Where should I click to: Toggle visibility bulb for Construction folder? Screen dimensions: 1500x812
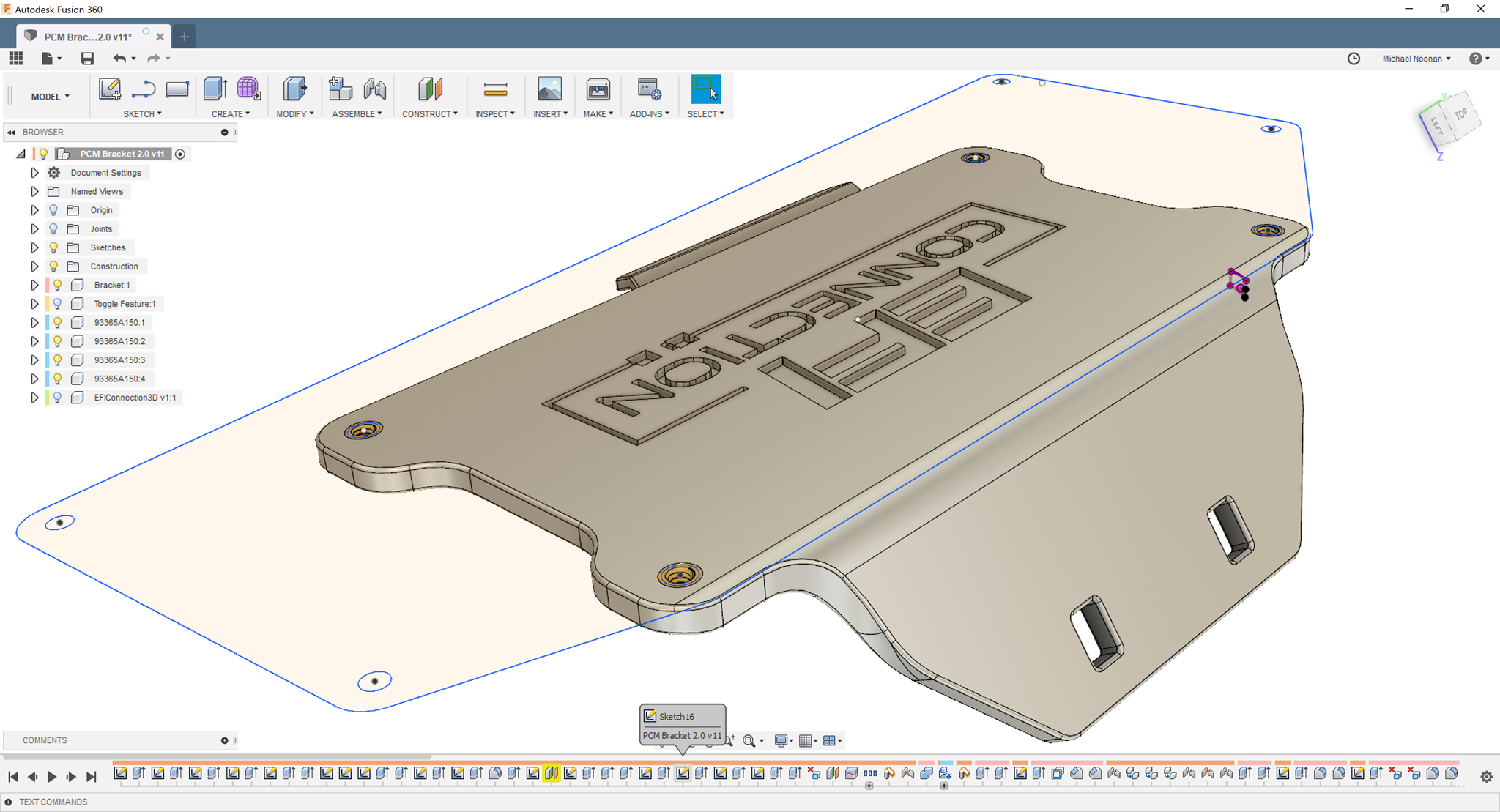pos(53,266)
